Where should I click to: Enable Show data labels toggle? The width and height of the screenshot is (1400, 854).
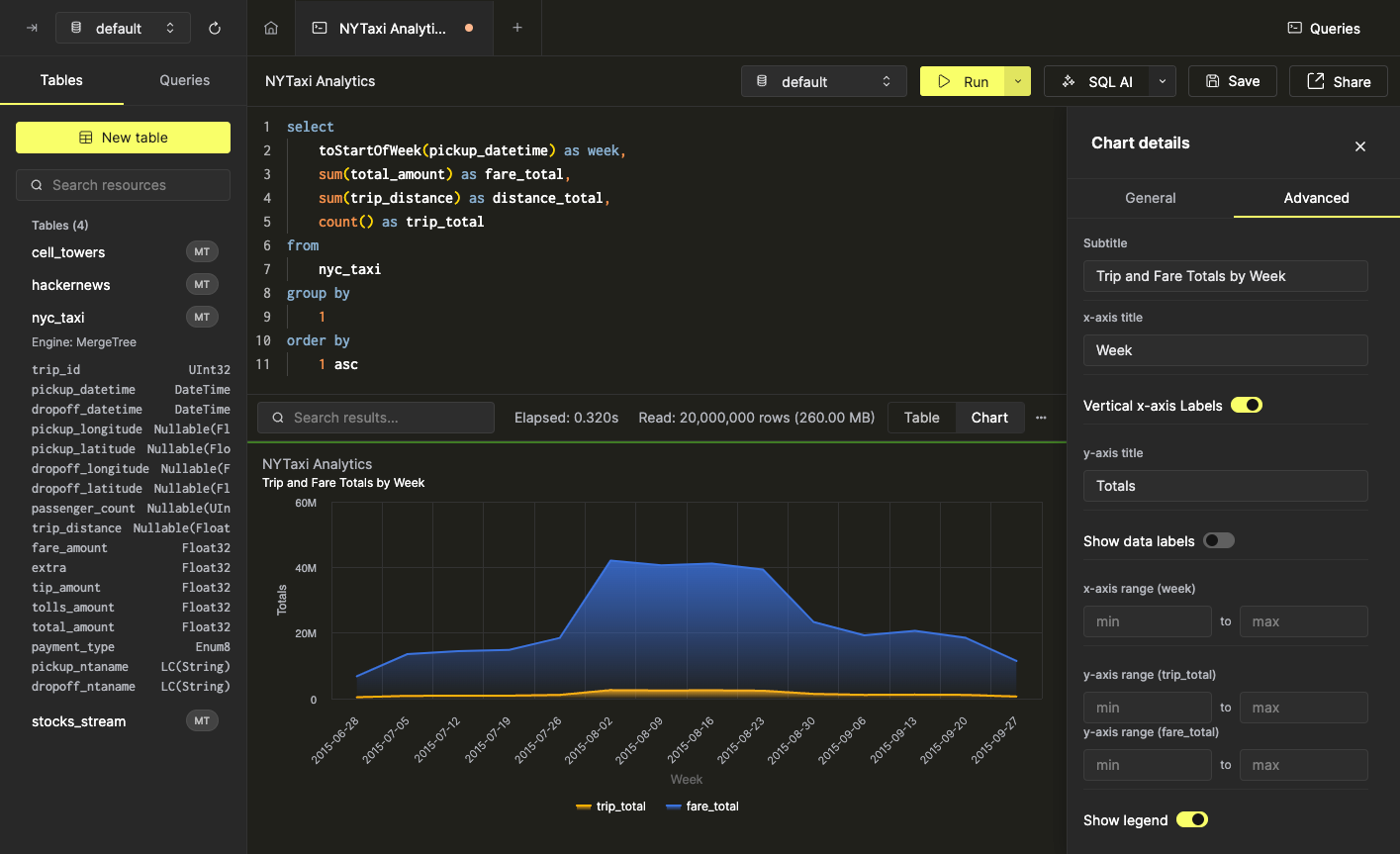1218,541
